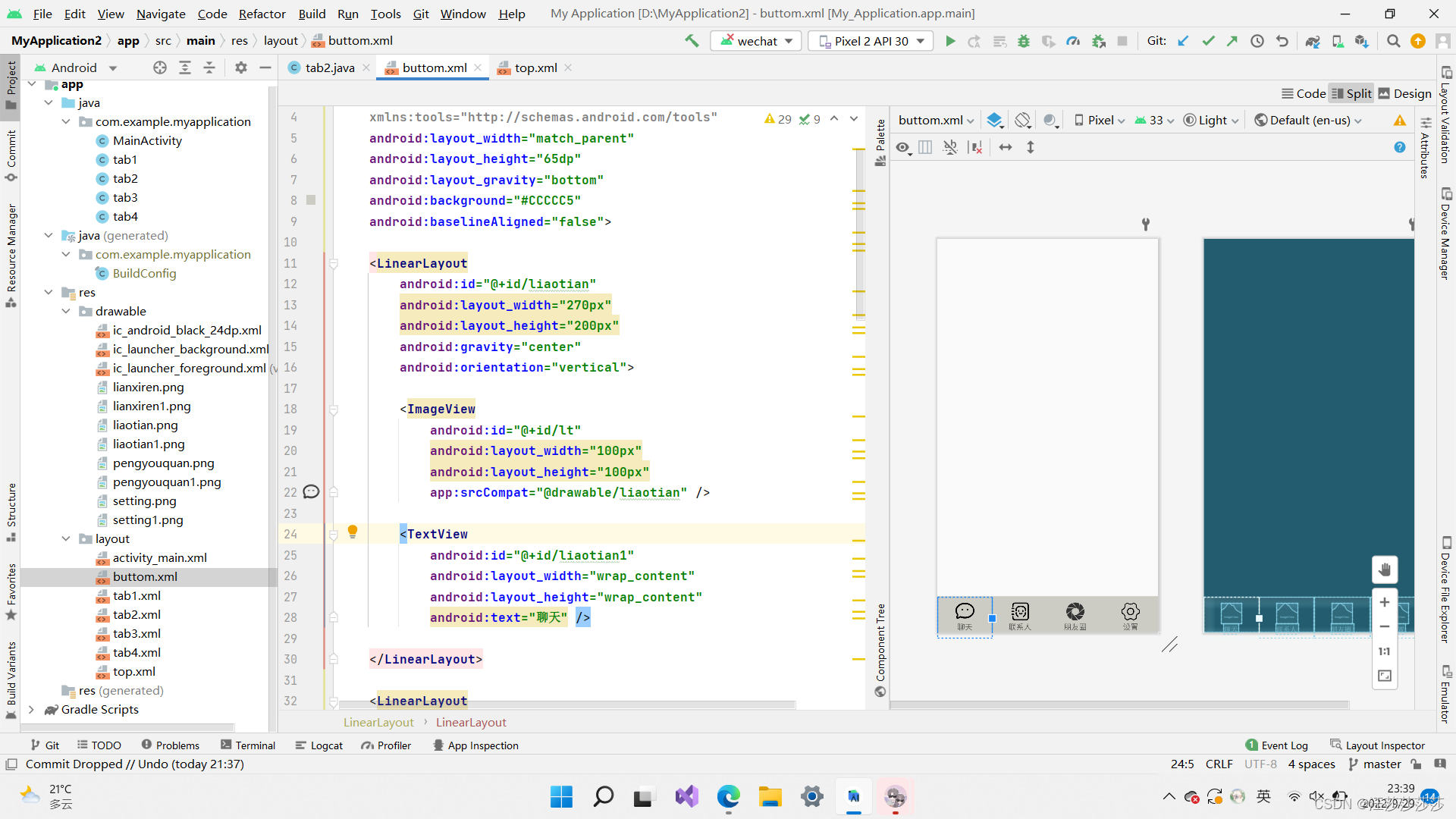Open the Terminal tool window
This screenshot has width=1456, height=819.
(248, 745)
